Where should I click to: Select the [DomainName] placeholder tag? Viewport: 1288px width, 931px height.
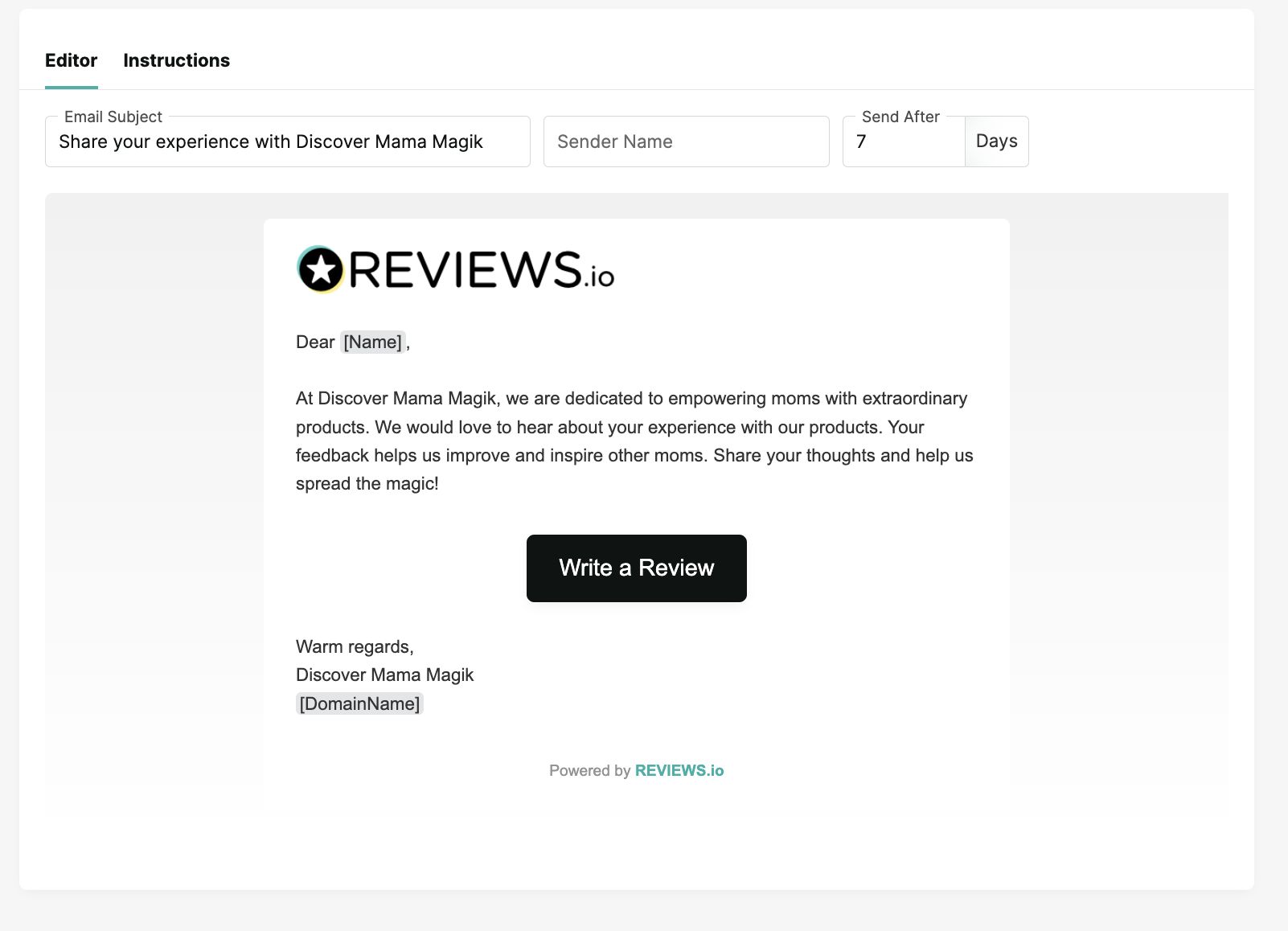click(359, 704)
